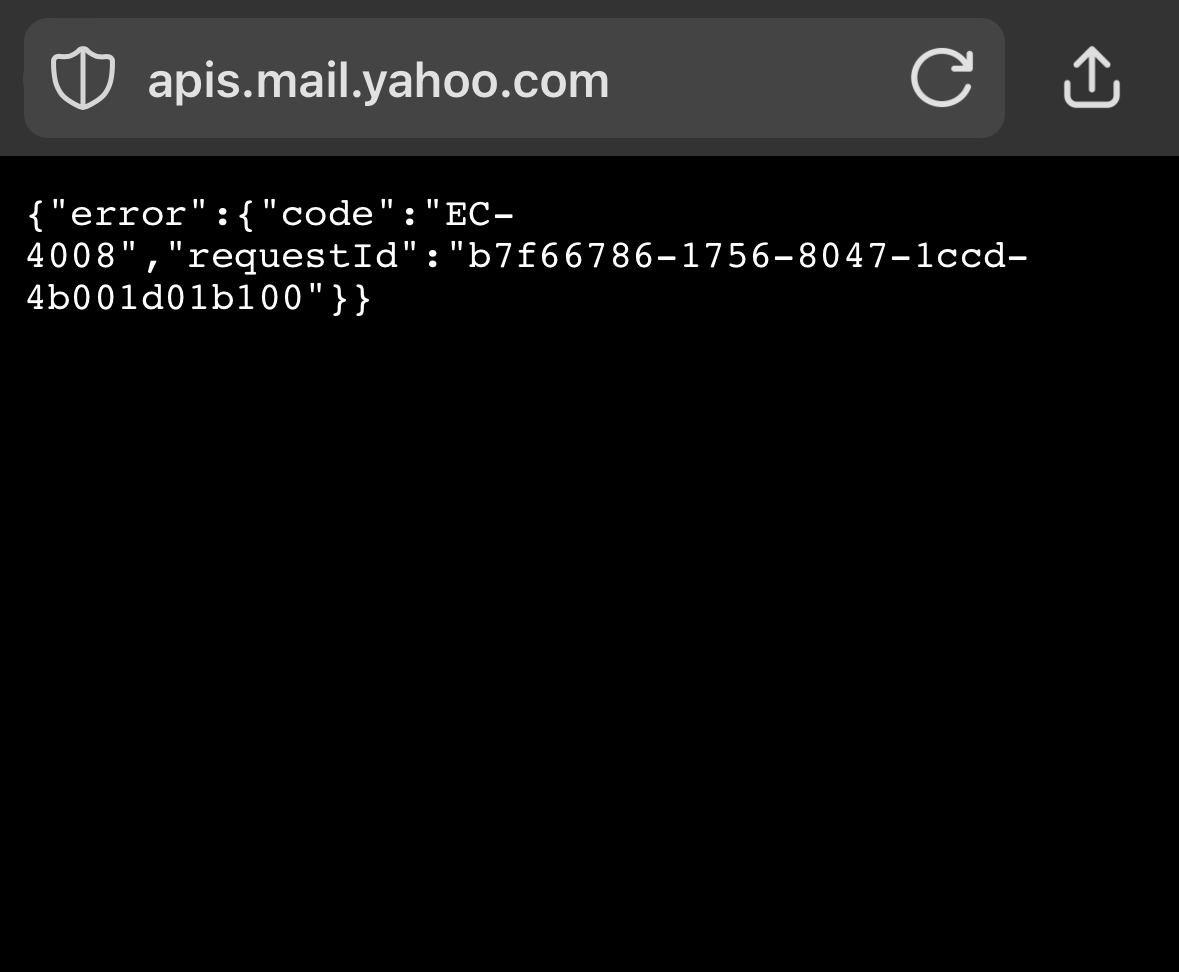Click the "1ccd" request ID segment

960,256
